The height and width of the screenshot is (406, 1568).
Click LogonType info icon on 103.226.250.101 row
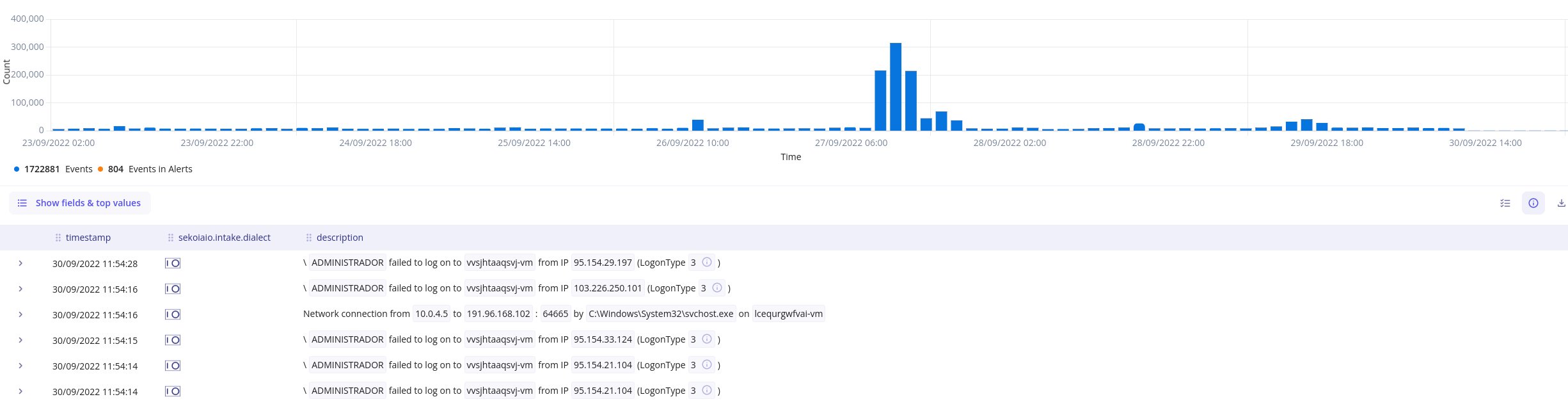(717, 288)
